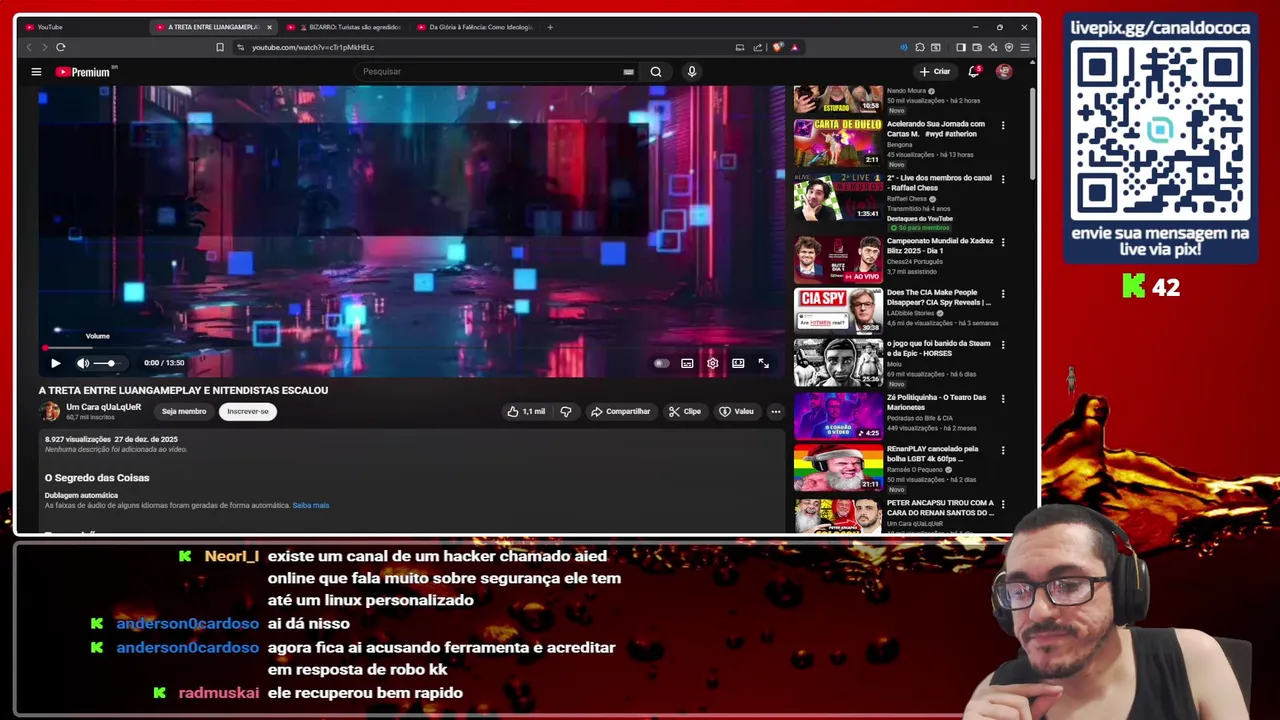1280x720 pixels.
Task: Open options for Live dos membros Raffael Chess
Action: pyautogui.click(x=1003, y=179)
